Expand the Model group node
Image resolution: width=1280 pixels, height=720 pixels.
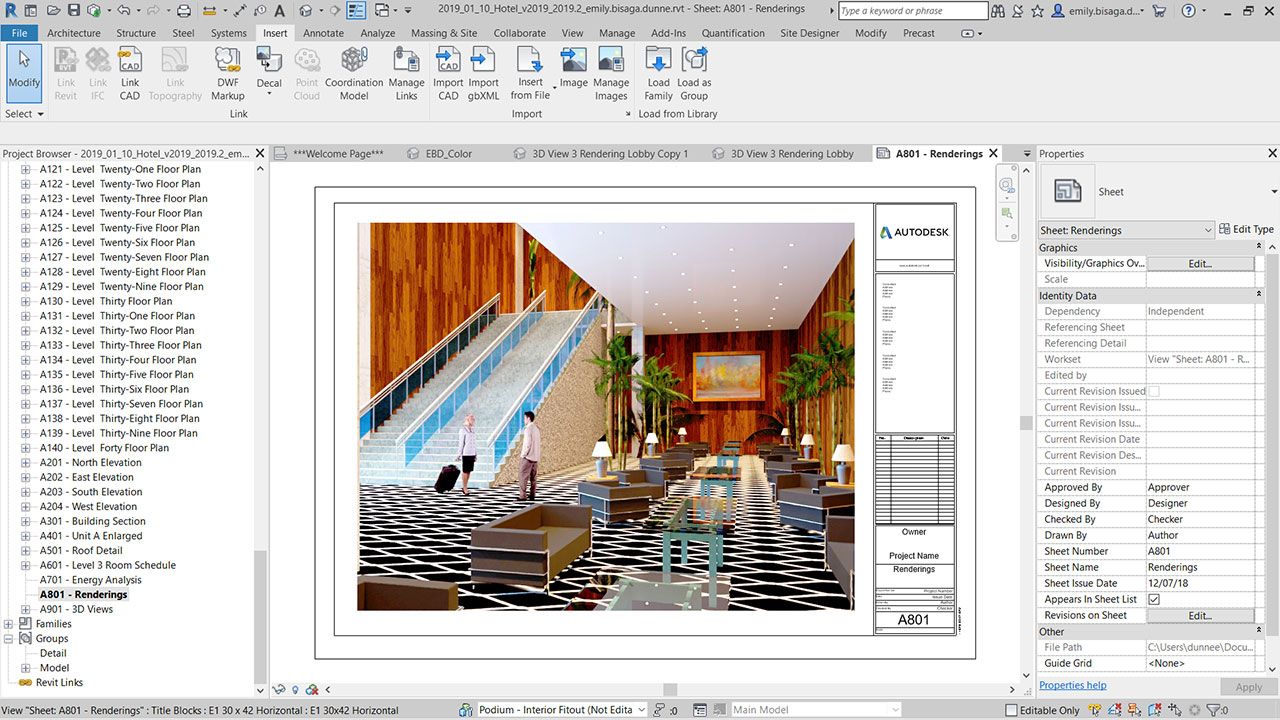(26, 668)
